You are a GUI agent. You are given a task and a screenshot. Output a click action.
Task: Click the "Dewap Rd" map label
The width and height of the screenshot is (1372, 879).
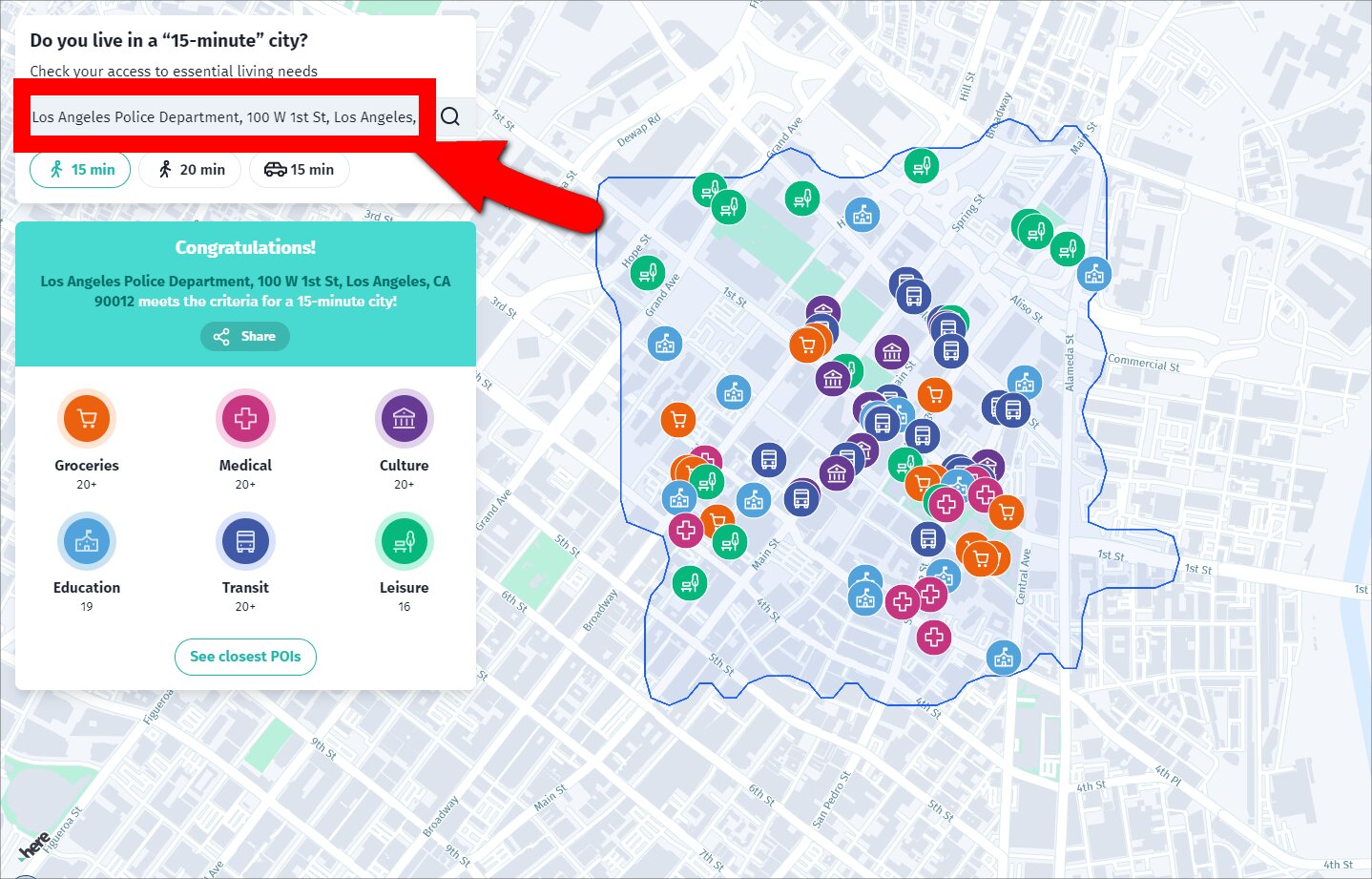pyautogui.click(x=638, y=131)
